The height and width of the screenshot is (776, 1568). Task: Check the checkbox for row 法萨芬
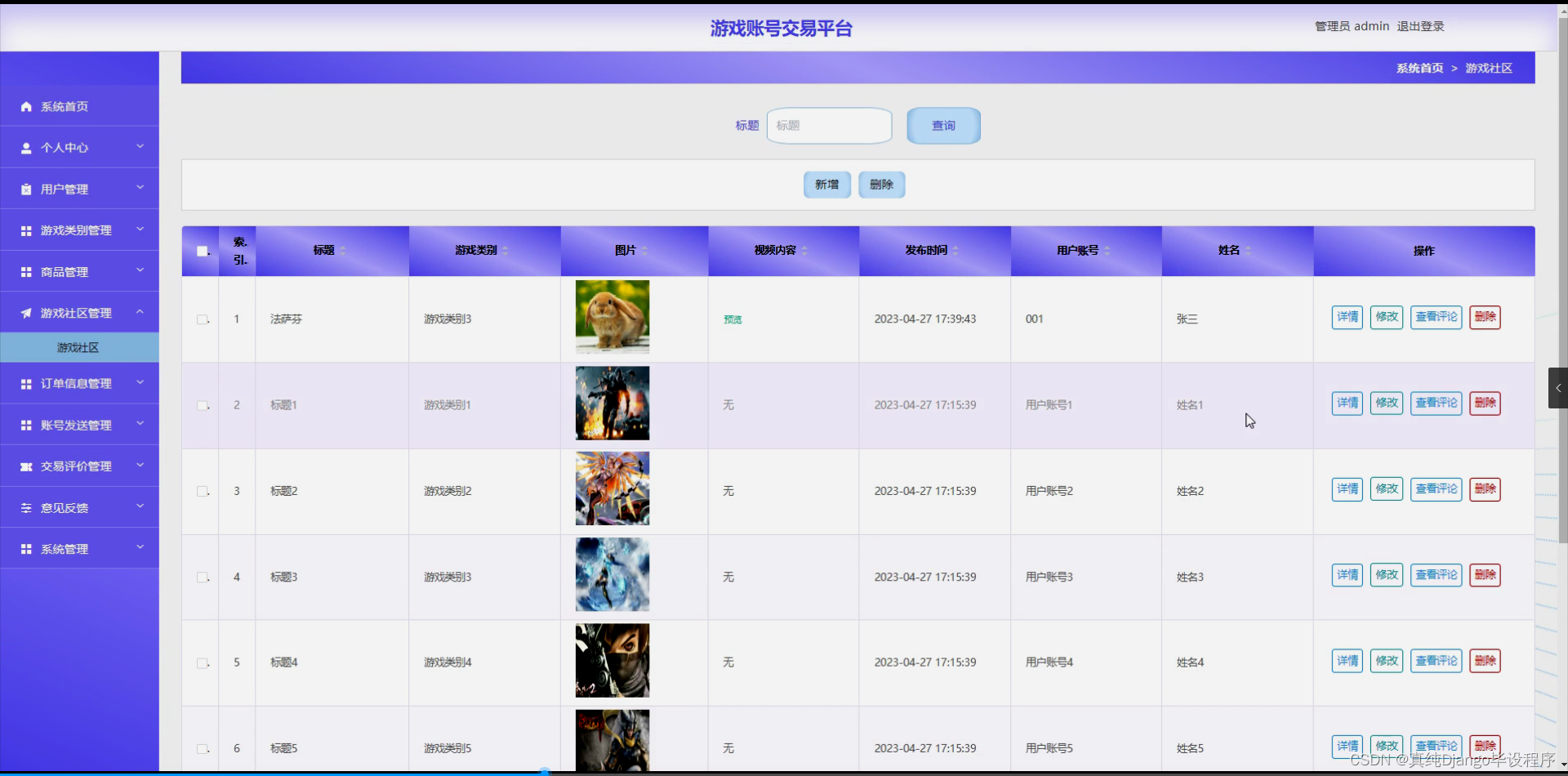click(x=200, y=319)
